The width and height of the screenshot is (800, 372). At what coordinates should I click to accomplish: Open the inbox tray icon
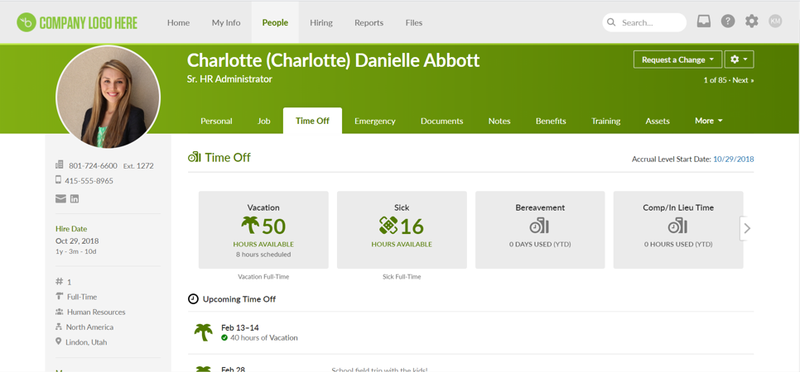pyautogui.click(x=704, y=21)
